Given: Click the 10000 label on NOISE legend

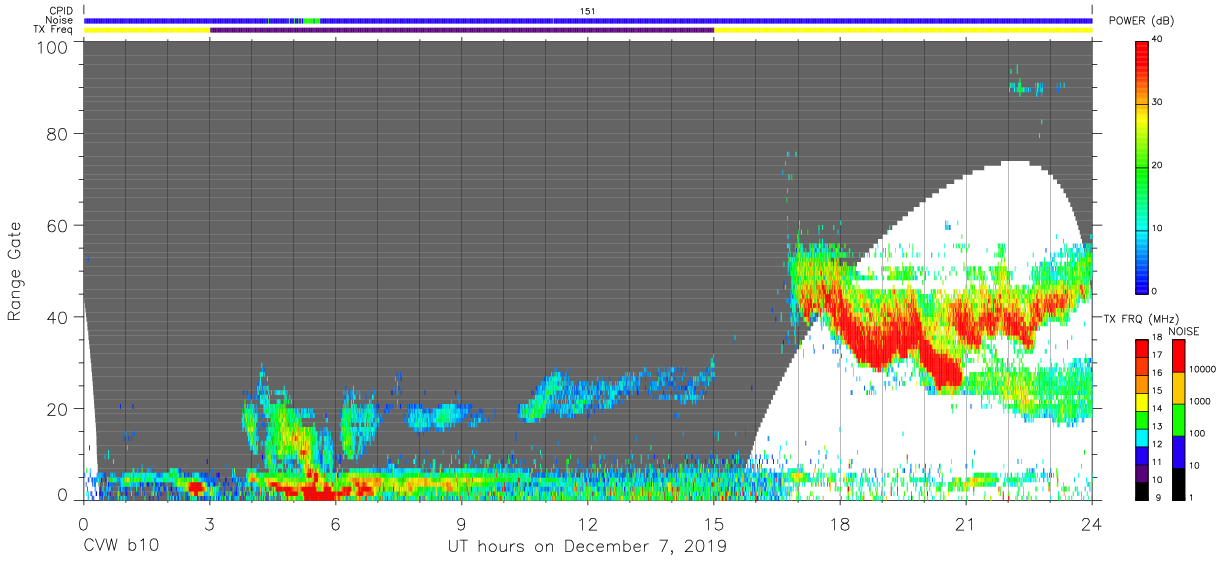Looking at the screenshot, I should point(1202,369).
